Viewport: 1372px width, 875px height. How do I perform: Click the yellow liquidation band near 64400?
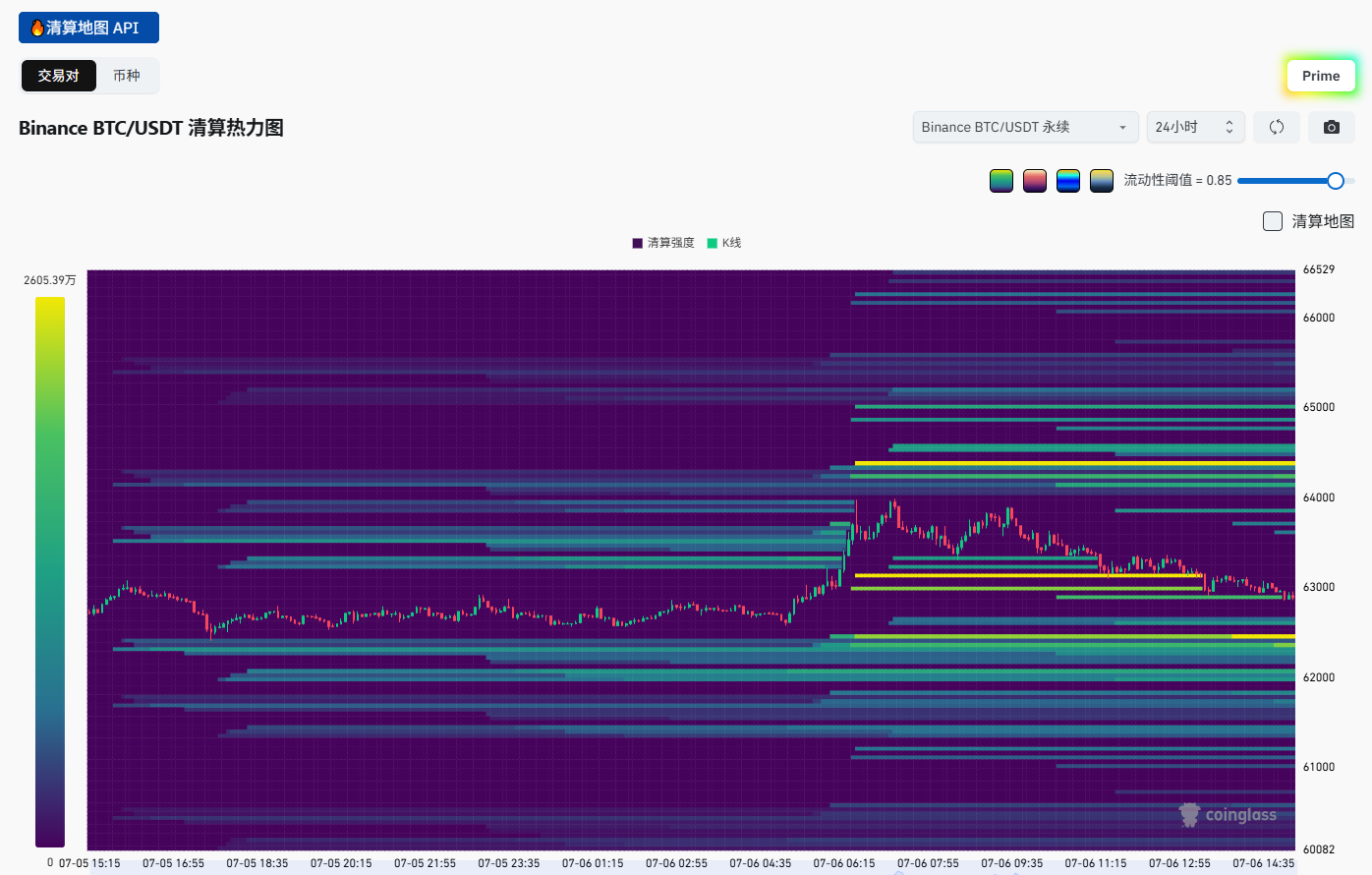(x=1074, y=463)
